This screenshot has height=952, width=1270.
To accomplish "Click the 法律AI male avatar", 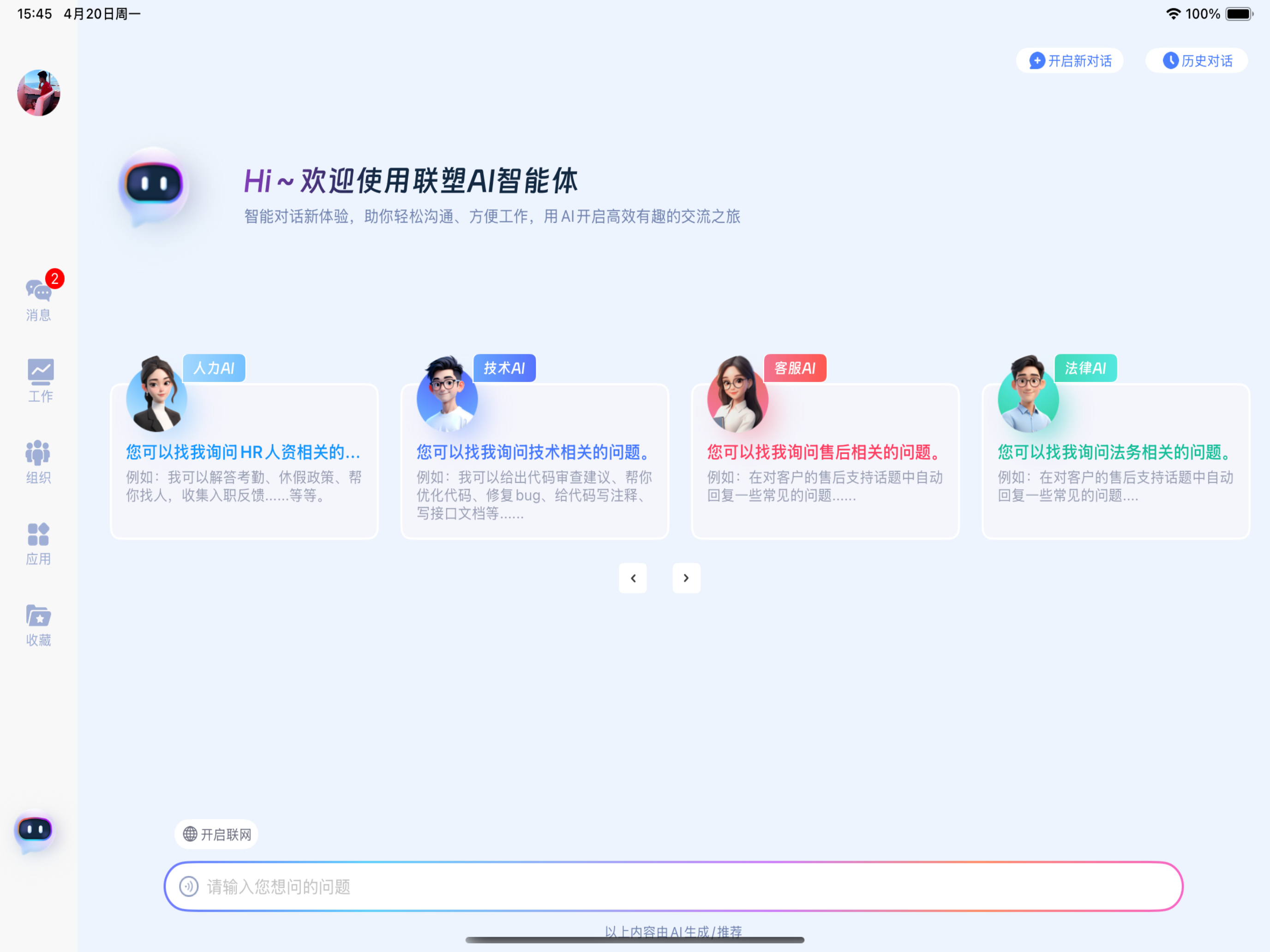I will click(1028, 394).
